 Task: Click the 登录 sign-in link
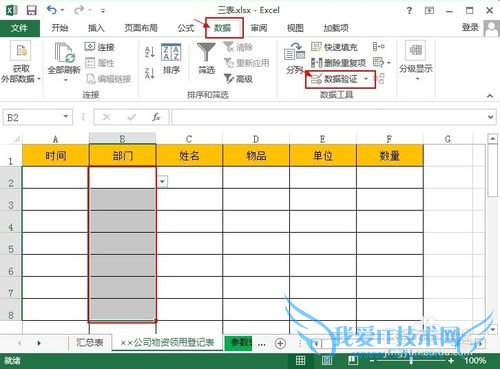pos(470,28)
